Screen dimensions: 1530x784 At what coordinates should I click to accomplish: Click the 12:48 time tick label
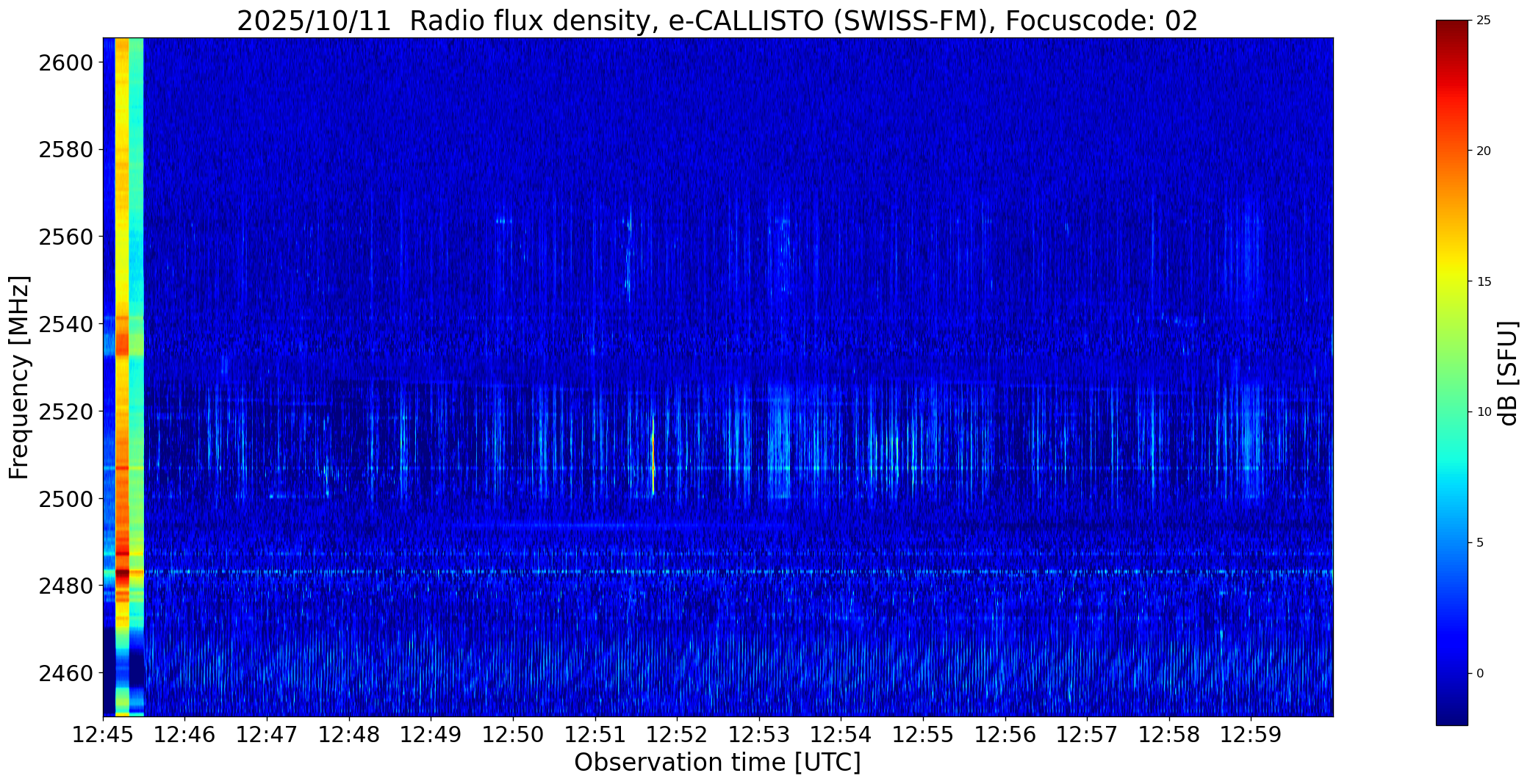(x=349, y=735)
